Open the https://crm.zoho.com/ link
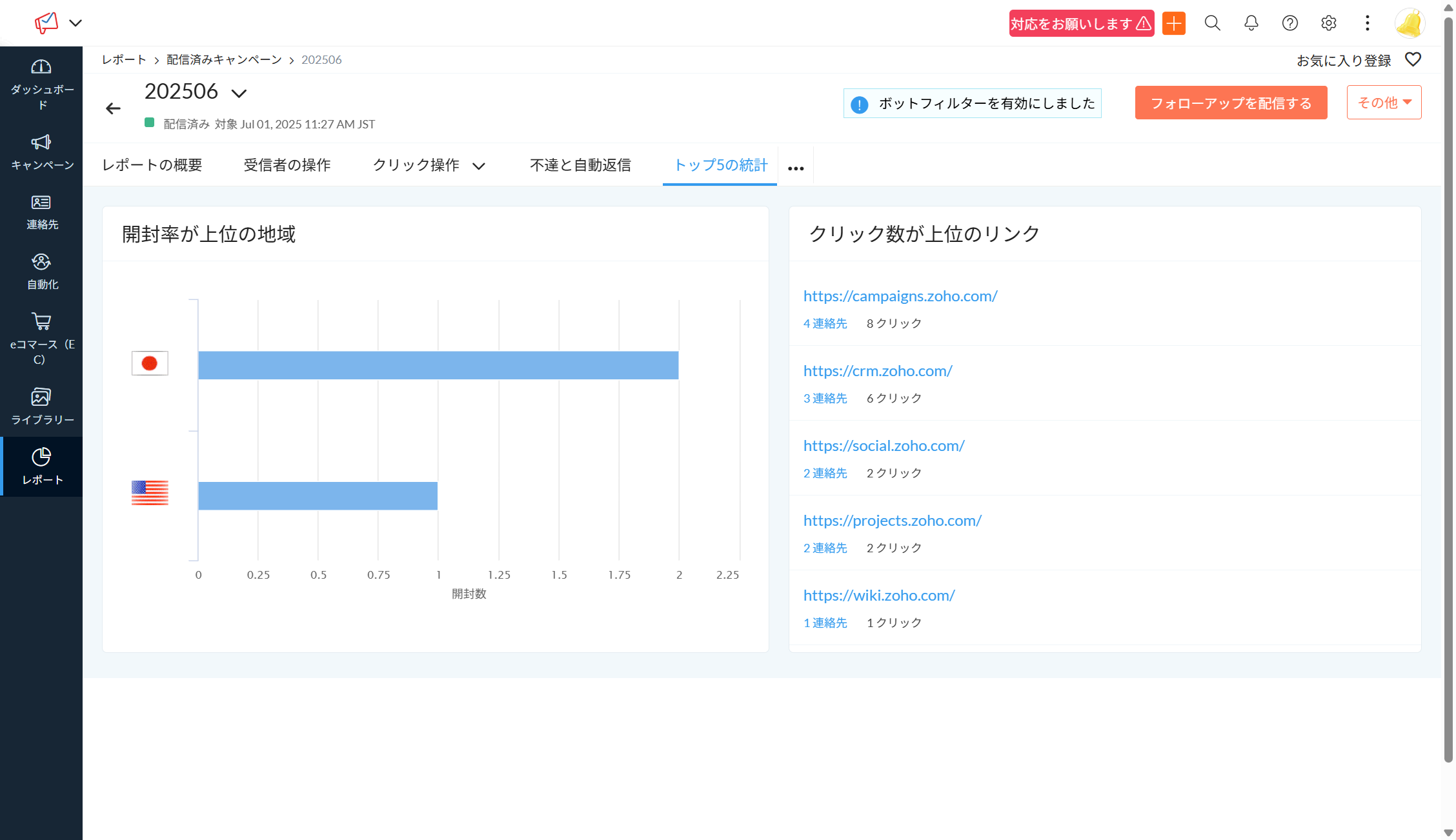This screenshot has width=1456, height=840. click(x=877, y=371)
